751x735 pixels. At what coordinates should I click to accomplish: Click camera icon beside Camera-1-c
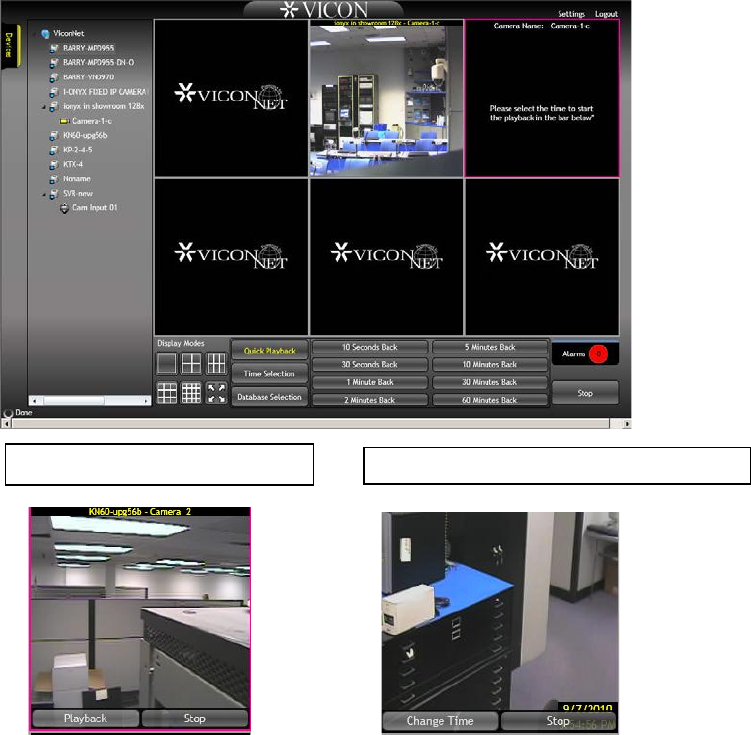tap(65, 121)
